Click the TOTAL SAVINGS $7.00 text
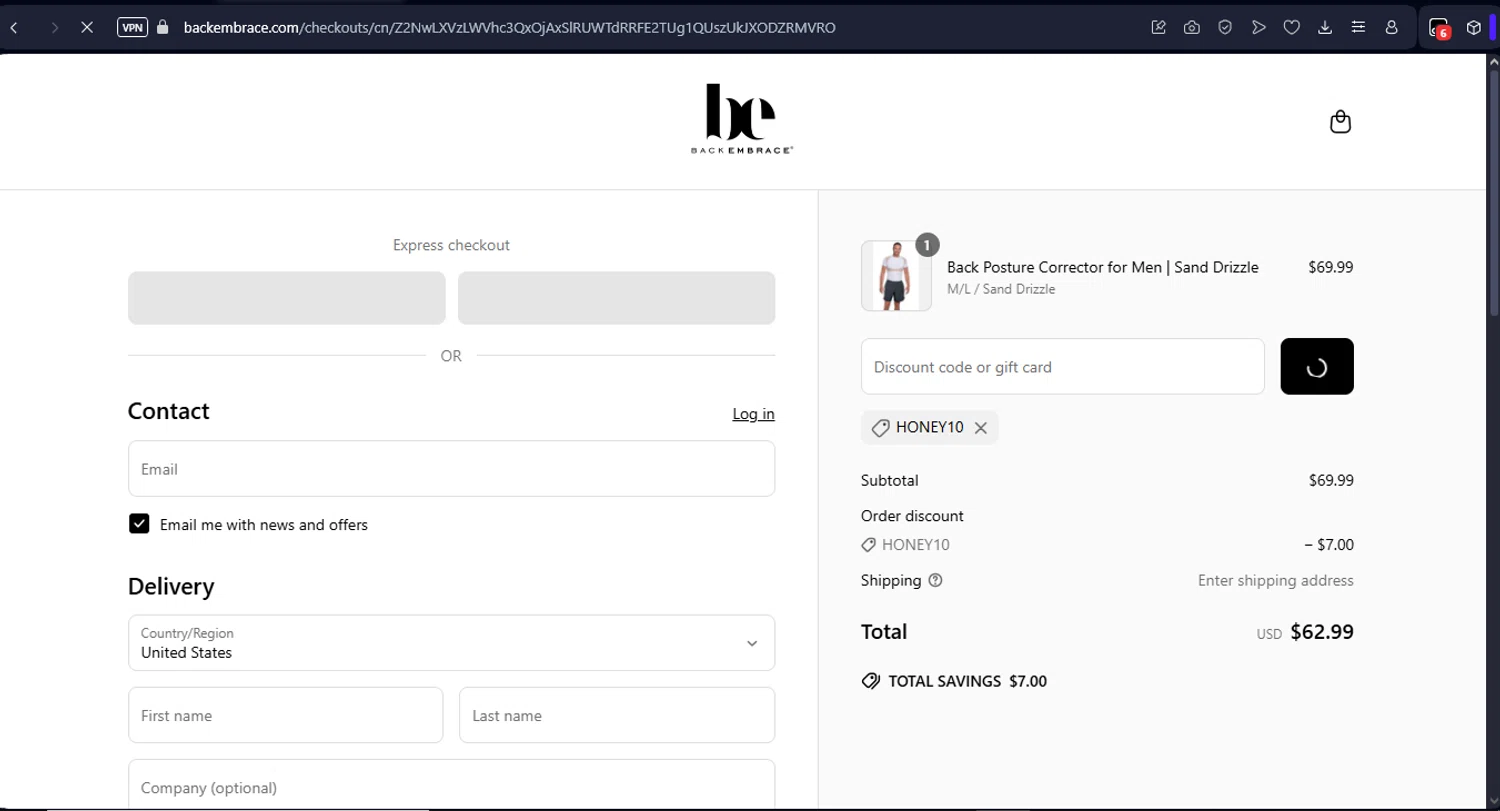 pos(967,681)
